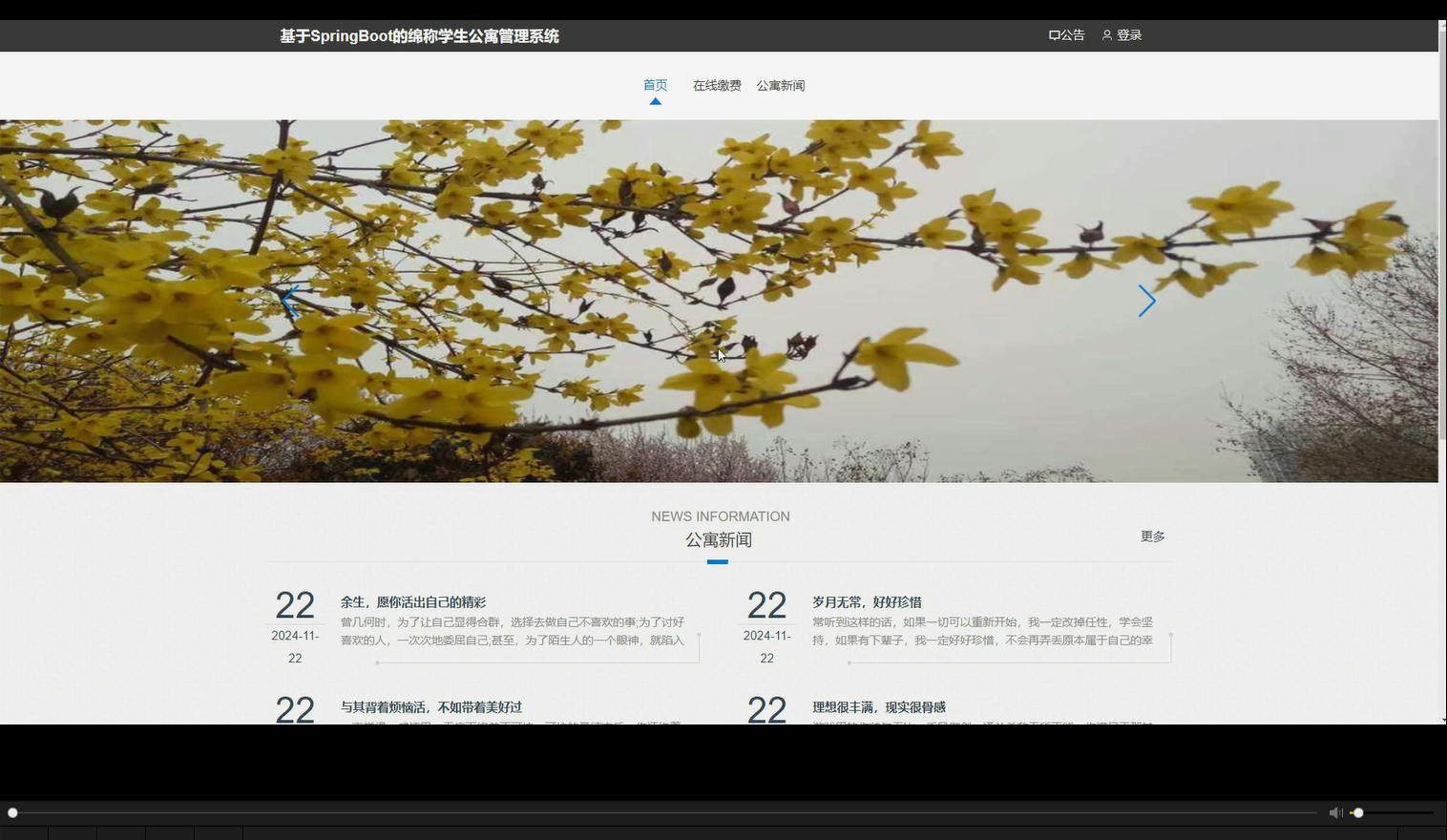Mute the video using the speaker icon

(1335, 812)
